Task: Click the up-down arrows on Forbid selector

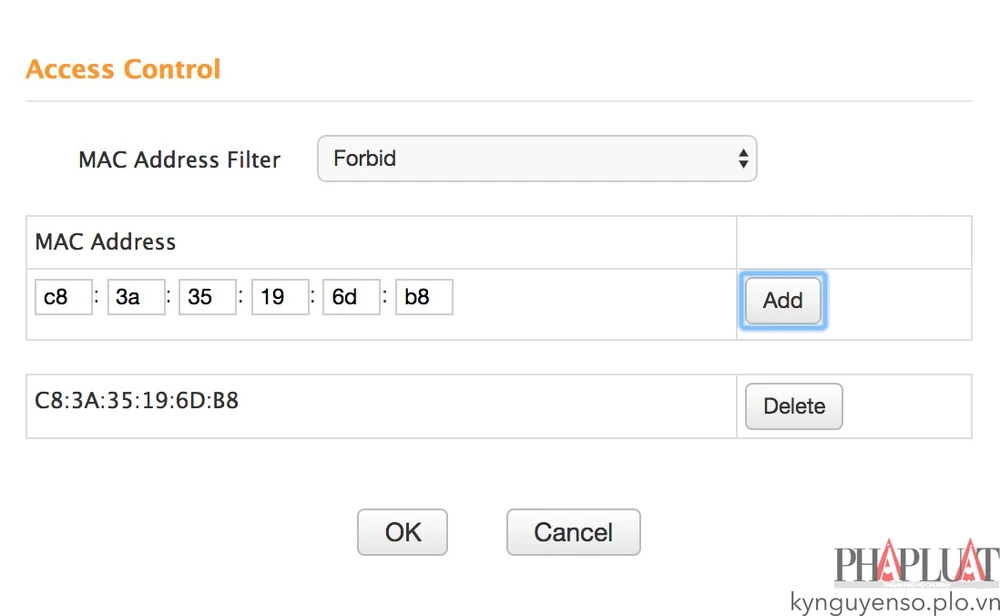Action: (743, 159)
